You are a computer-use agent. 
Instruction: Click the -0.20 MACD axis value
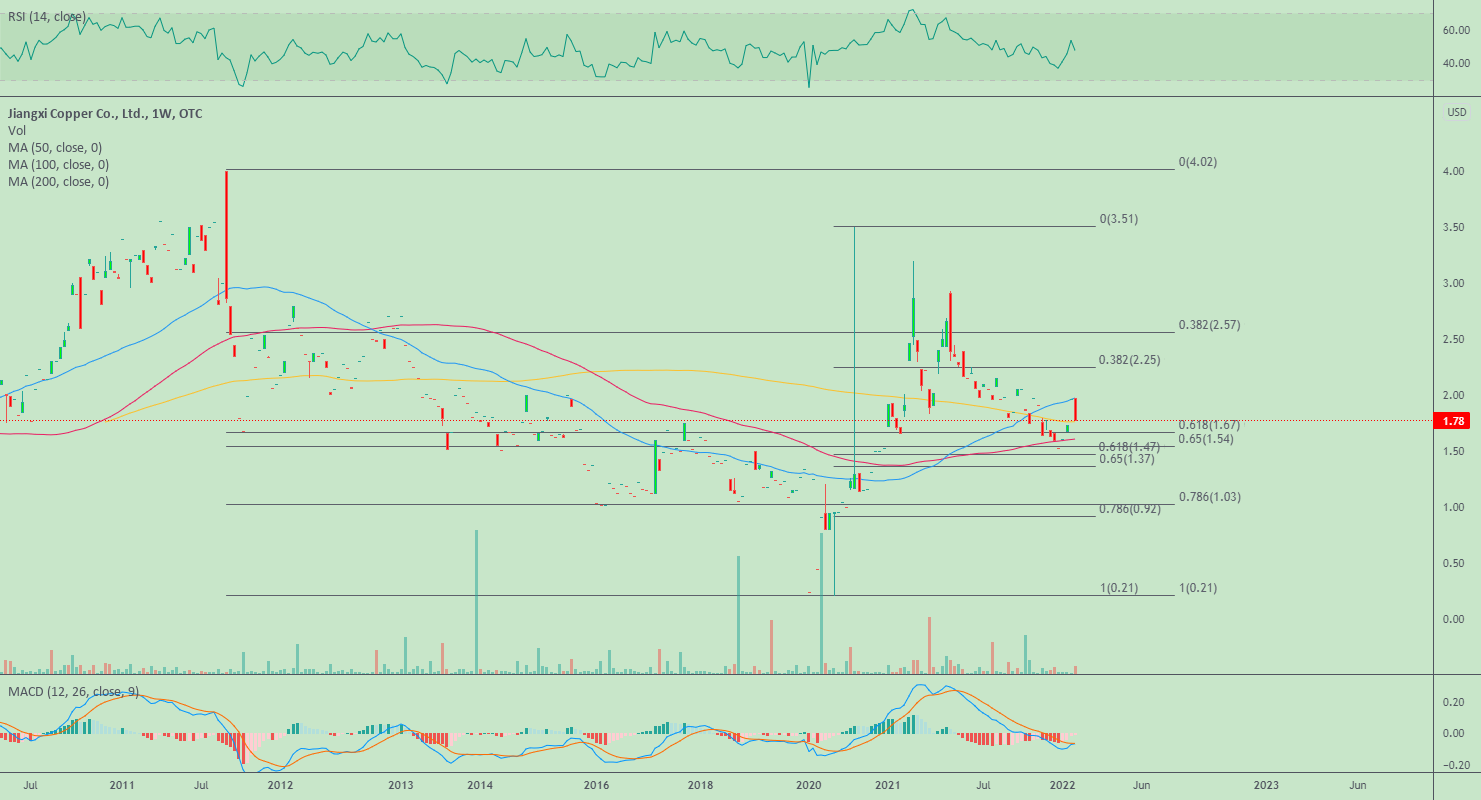(1455, 766)
